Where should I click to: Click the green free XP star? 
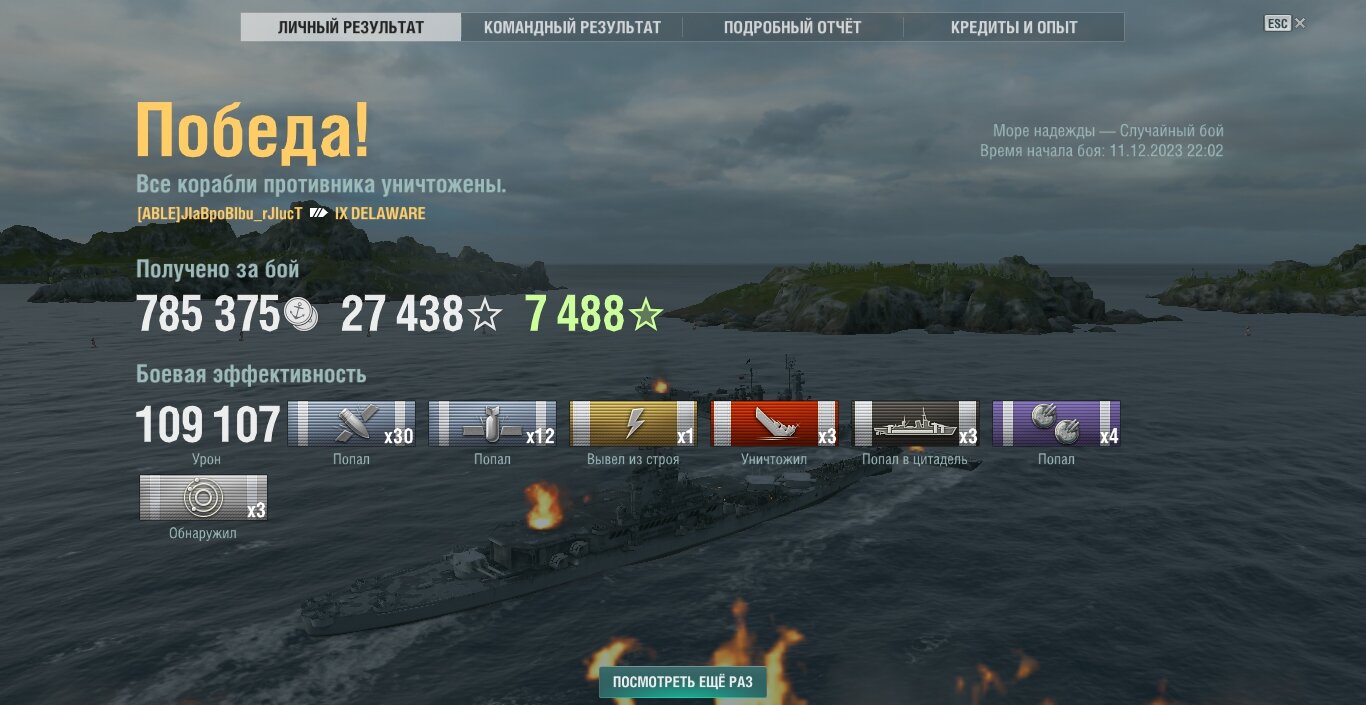point(646,316)
